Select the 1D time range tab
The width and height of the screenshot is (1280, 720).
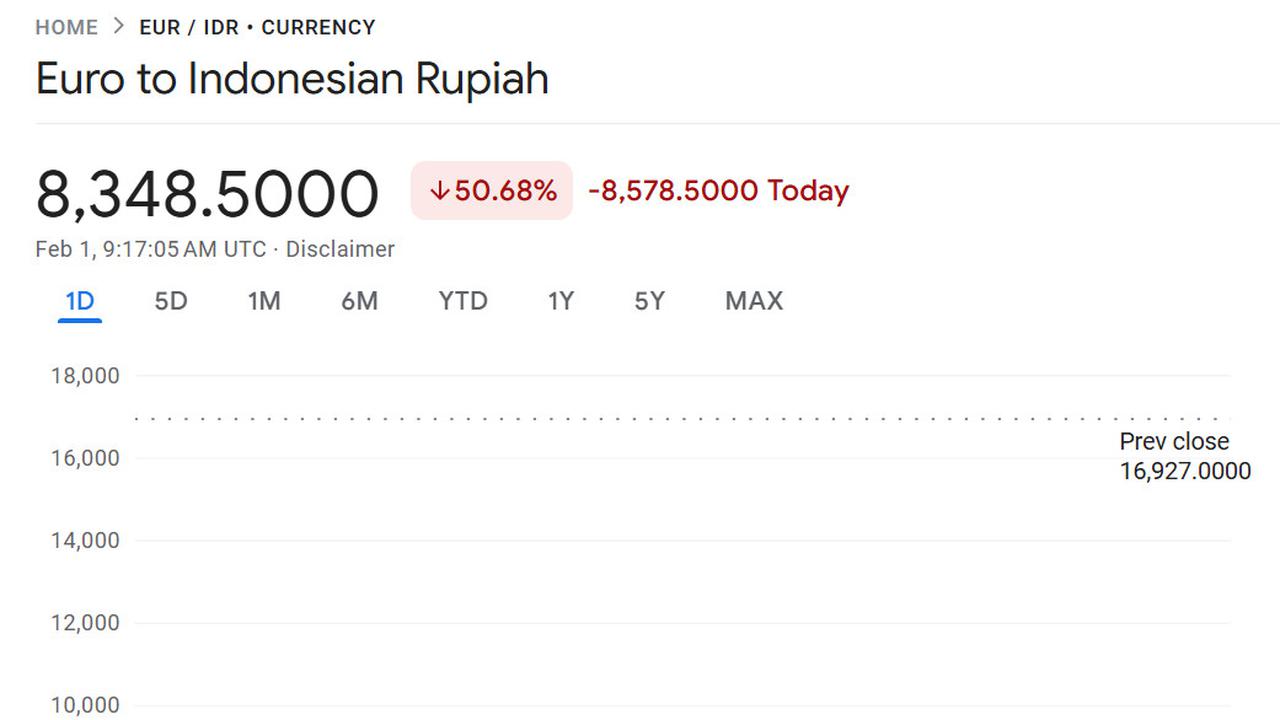tap(79, 300)
